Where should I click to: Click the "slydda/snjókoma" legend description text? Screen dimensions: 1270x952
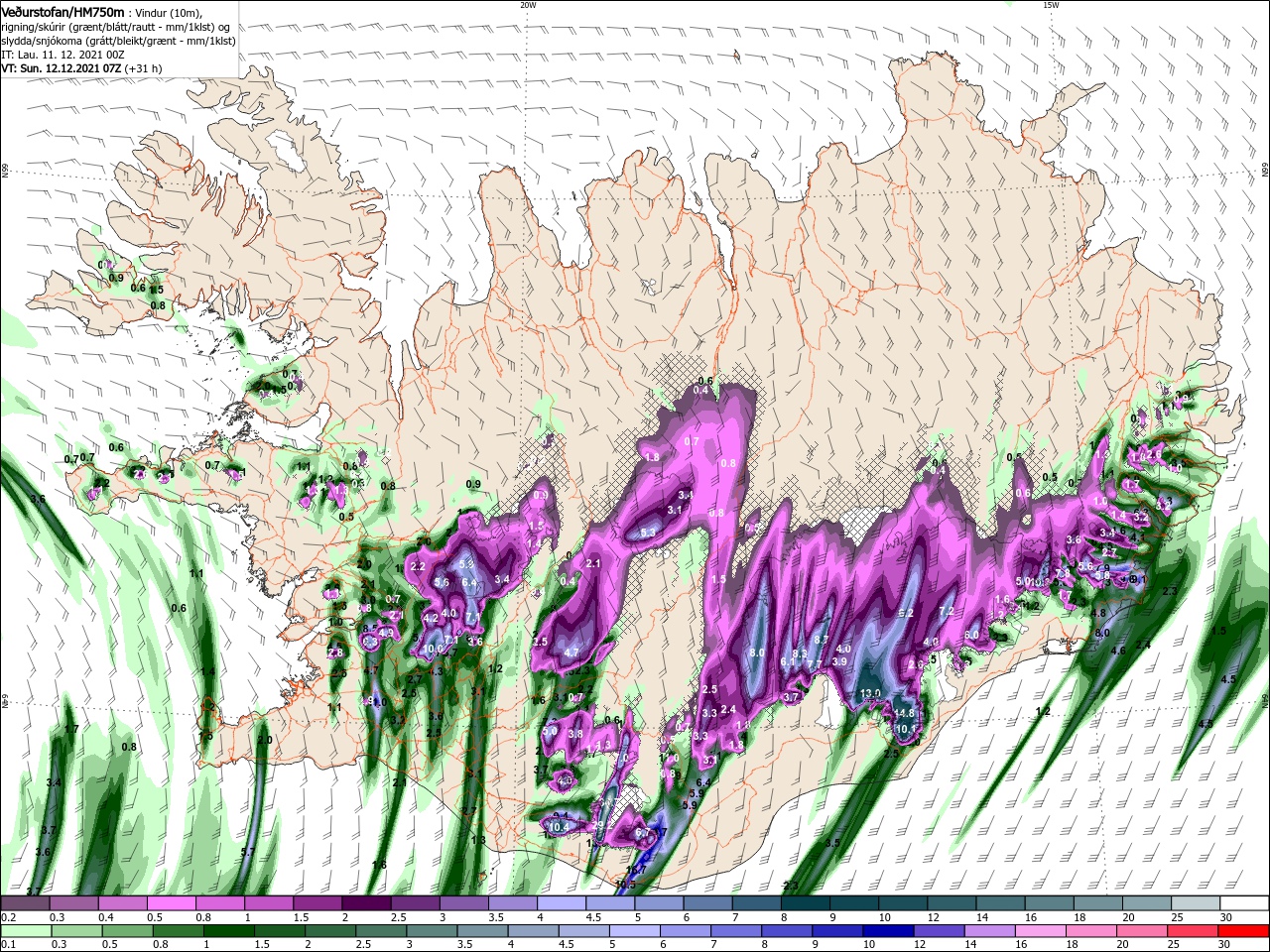click(x=42, y=42)
